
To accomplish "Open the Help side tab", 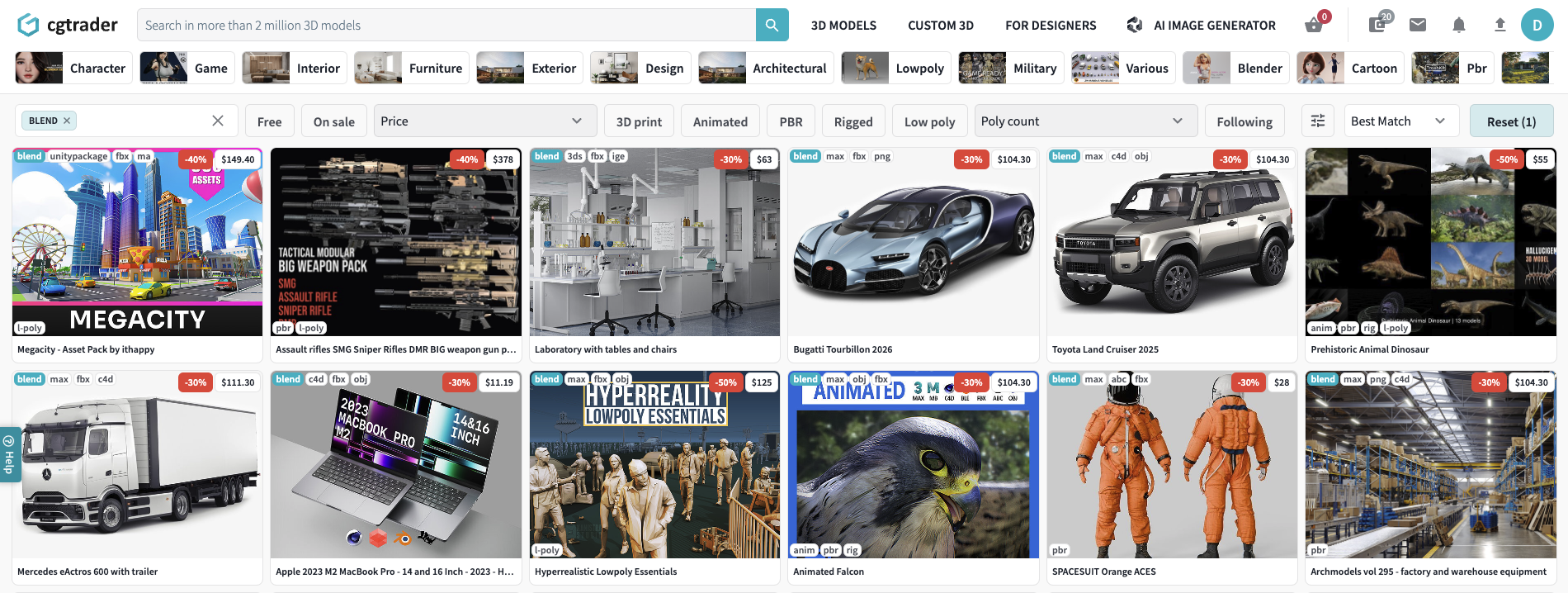I will point(10,454).
